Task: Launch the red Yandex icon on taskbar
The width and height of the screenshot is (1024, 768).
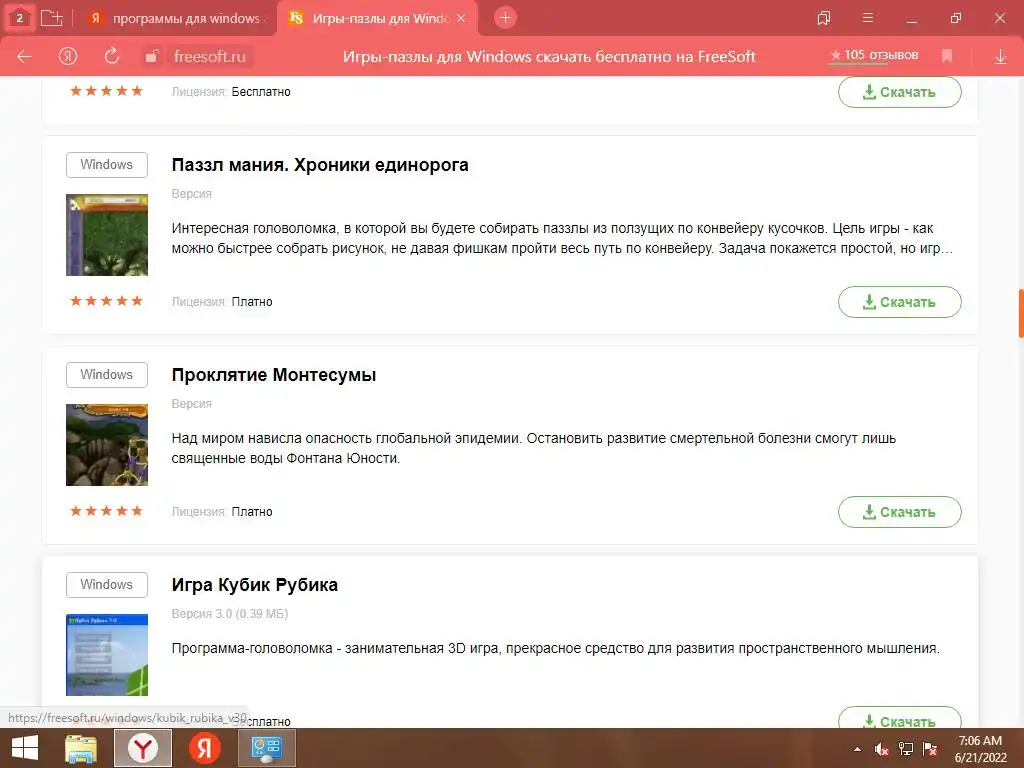Action: click(x=204, y=748)
